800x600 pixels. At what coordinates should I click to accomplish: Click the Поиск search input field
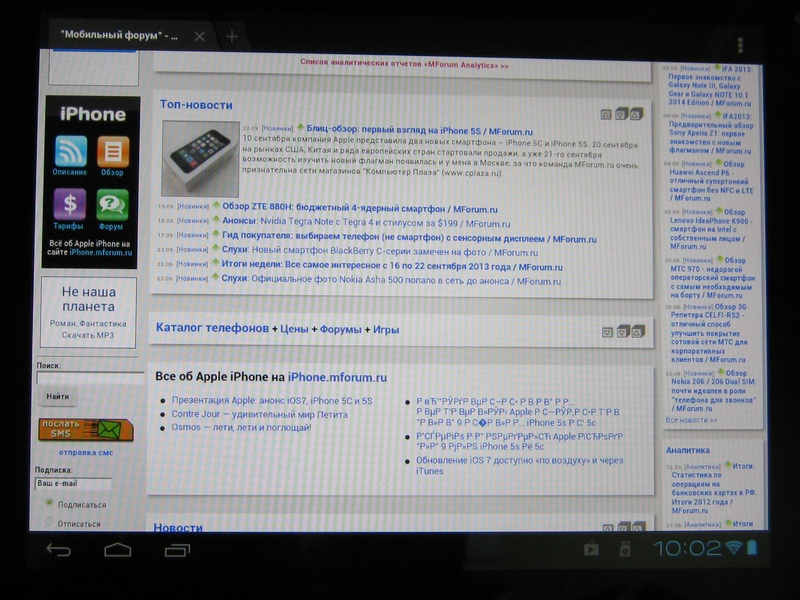90,378
